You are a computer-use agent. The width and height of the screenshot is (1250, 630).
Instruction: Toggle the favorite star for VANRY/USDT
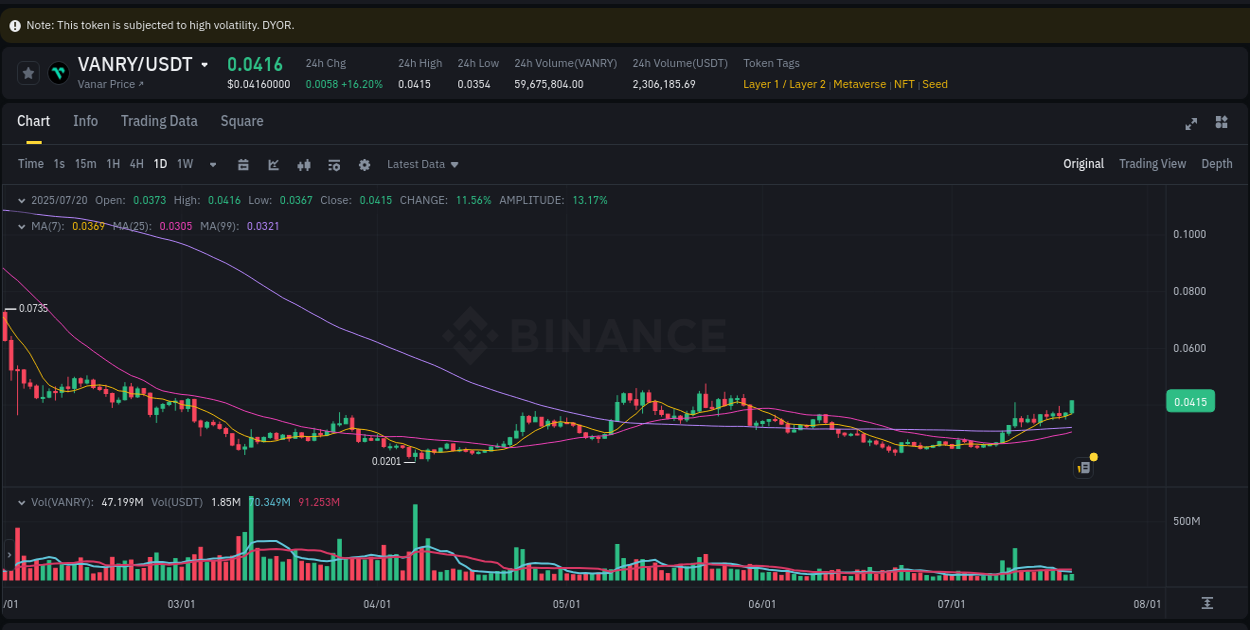[x=27, y=72]
